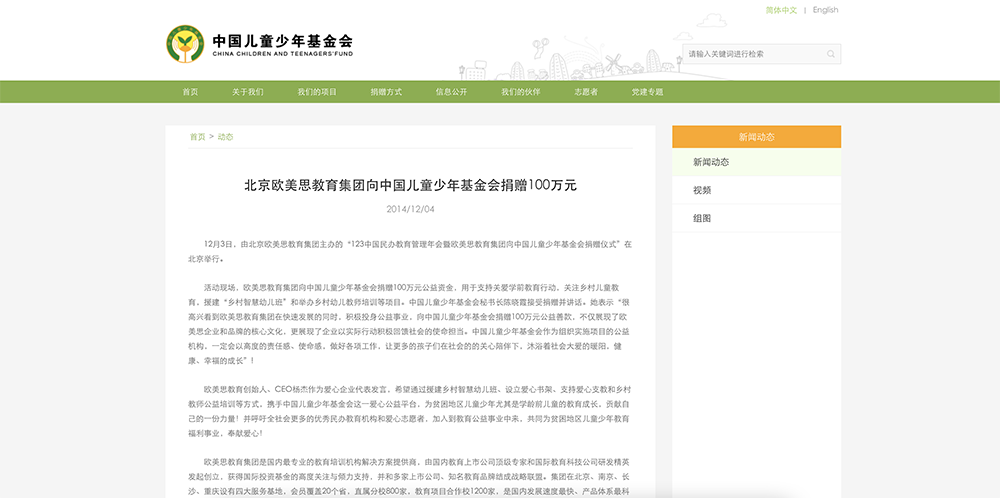Click the search magnifier icon
The width and height of the screenshot is (1000, 498).
coord(831,54)
